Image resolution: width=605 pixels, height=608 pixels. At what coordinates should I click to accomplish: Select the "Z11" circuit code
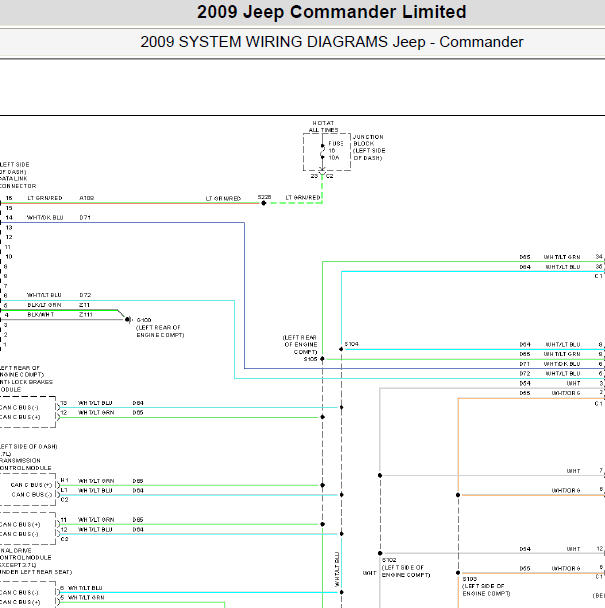click(84, 305)
